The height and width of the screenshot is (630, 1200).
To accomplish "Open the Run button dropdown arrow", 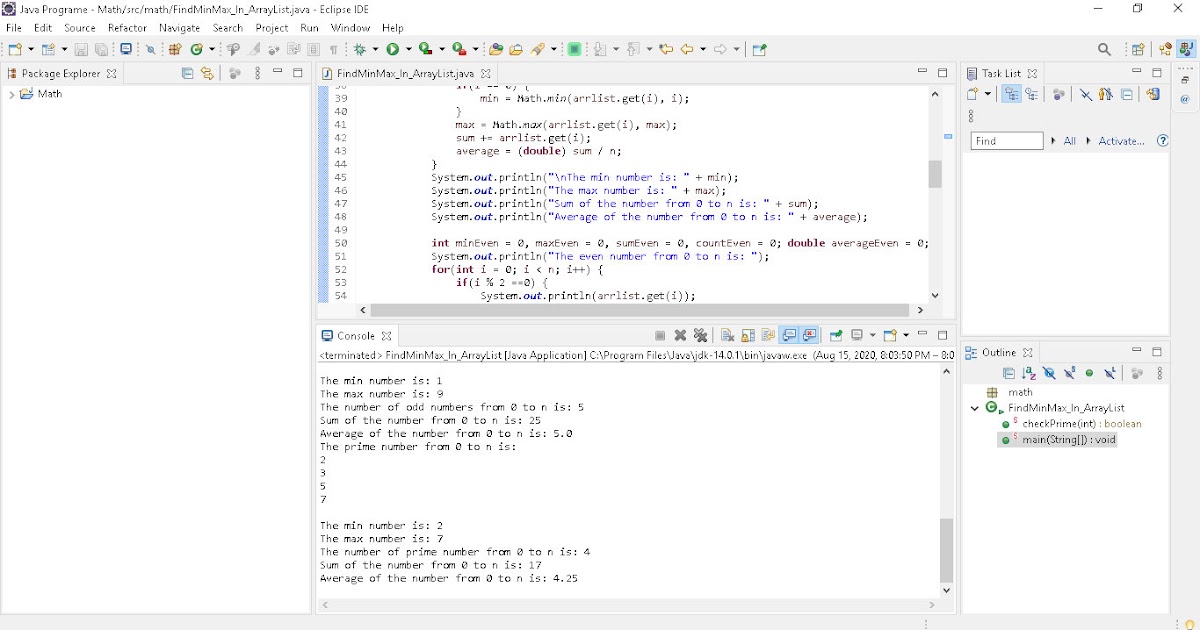I will (x=408, y=47).
